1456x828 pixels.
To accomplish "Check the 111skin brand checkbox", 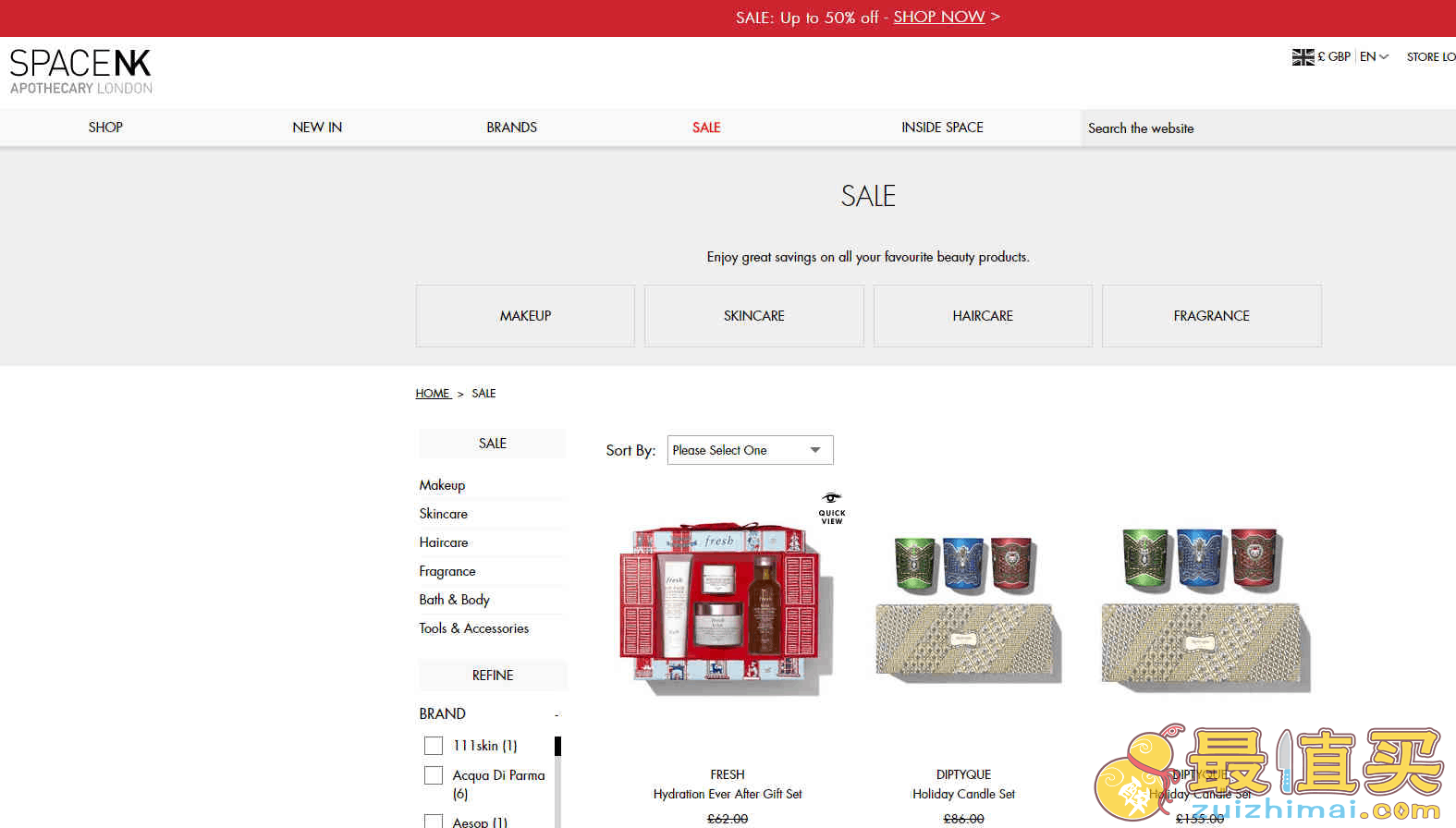I will [434, 746].
